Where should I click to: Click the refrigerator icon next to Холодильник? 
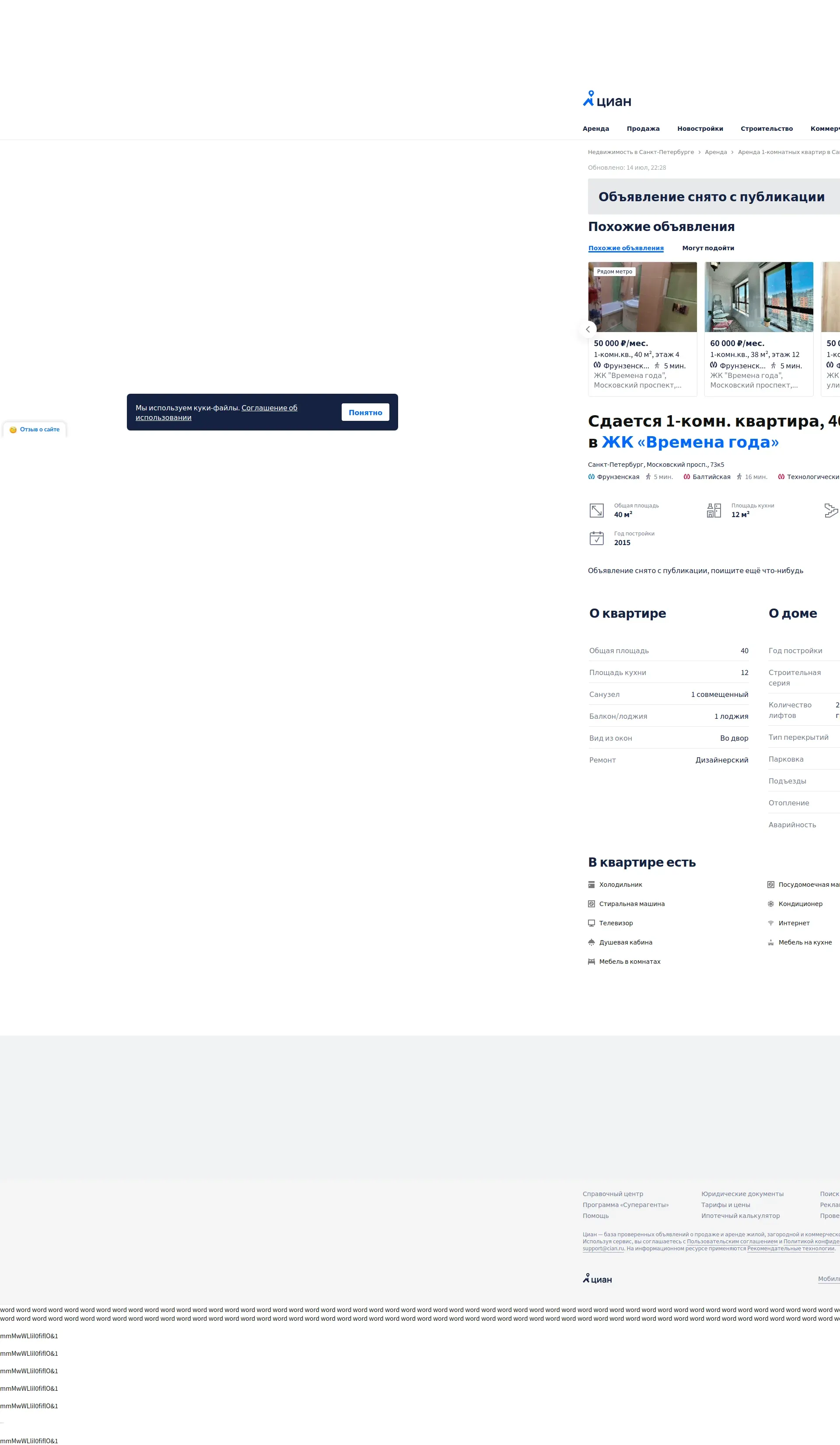(x=591, y=884)
